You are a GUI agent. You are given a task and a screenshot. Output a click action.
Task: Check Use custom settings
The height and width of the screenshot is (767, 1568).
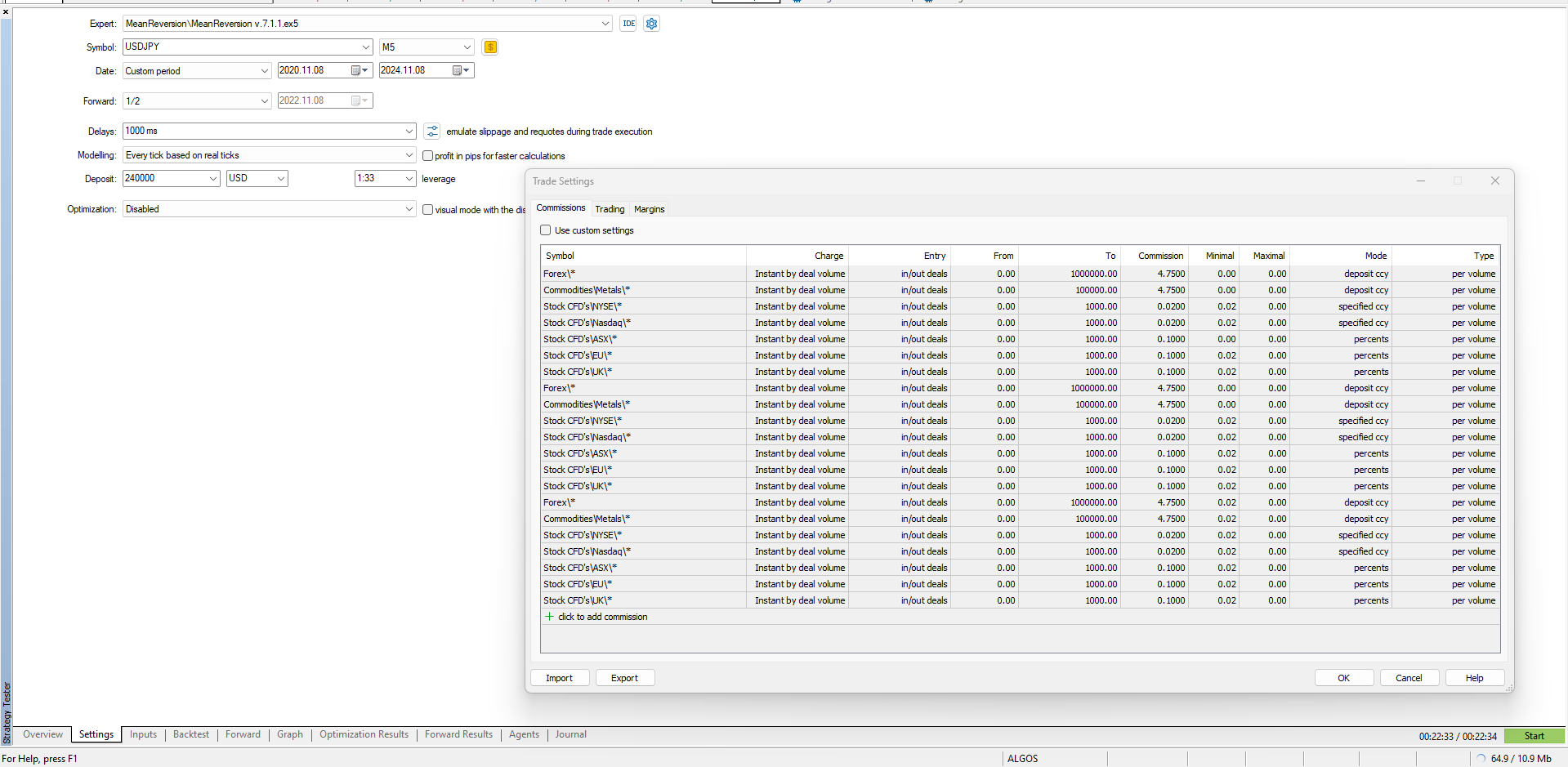pyautogui.click(x=546, y=230)
